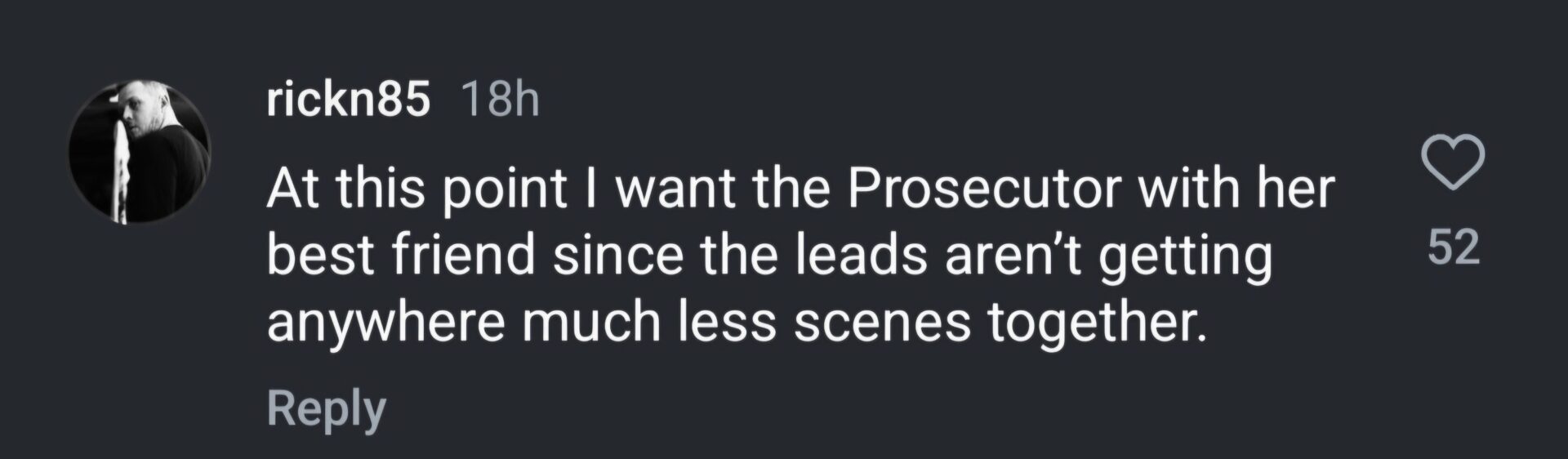Open rickn85's profile picture
The image size is (1568, 459).
pyautogui.click(x=139, y=151)
